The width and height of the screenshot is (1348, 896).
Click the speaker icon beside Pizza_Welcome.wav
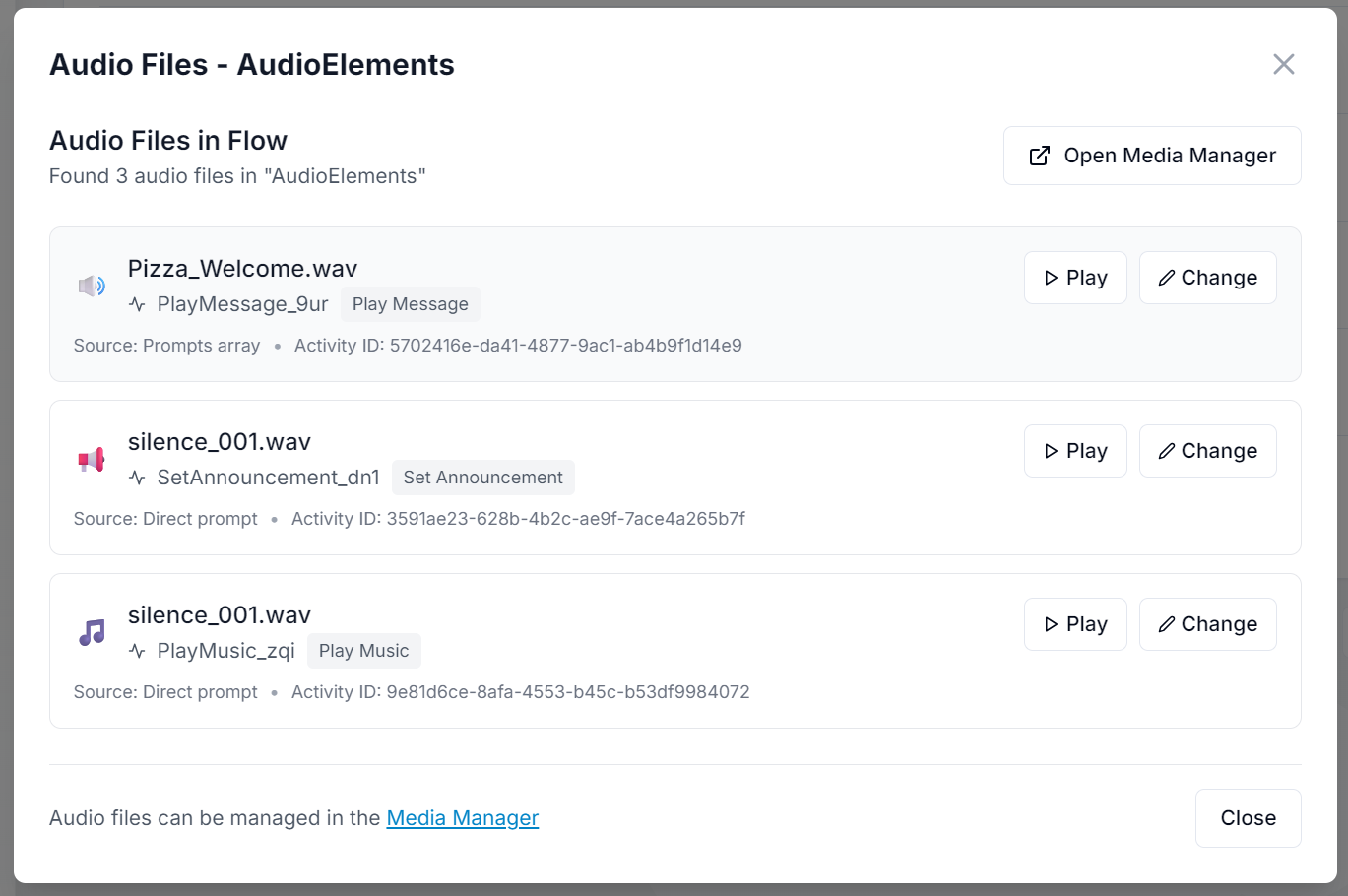(92, 285)
